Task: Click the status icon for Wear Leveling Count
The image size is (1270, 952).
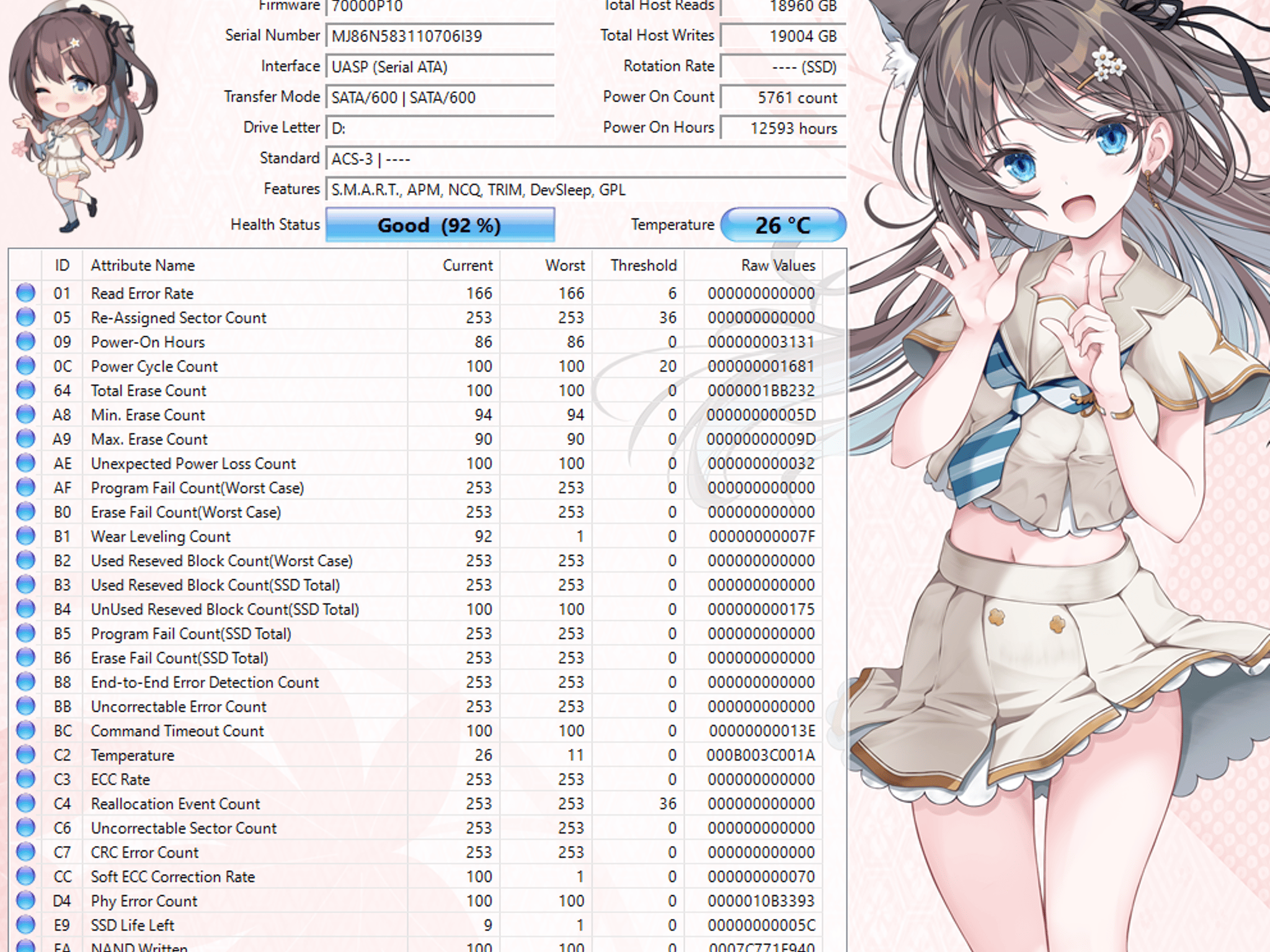Action: click(25, 535)
